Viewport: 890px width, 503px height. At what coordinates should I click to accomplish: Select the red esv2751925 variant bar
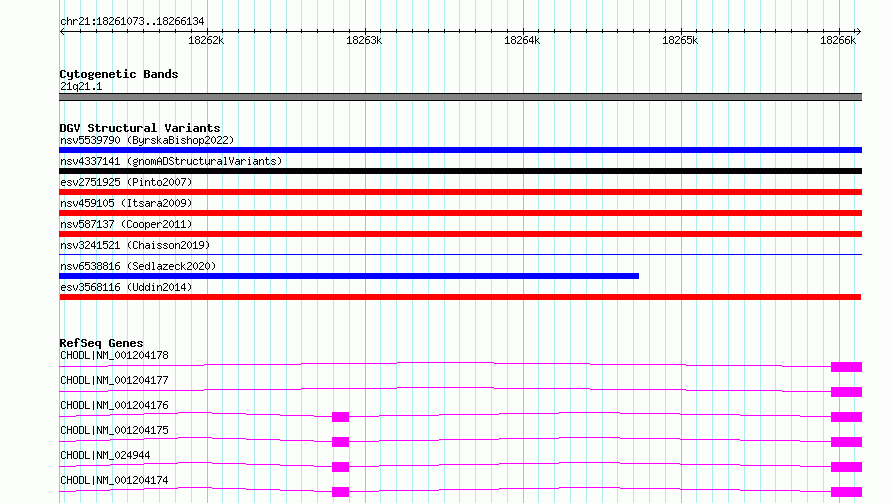pyautogui.click(x=460, y=192)
